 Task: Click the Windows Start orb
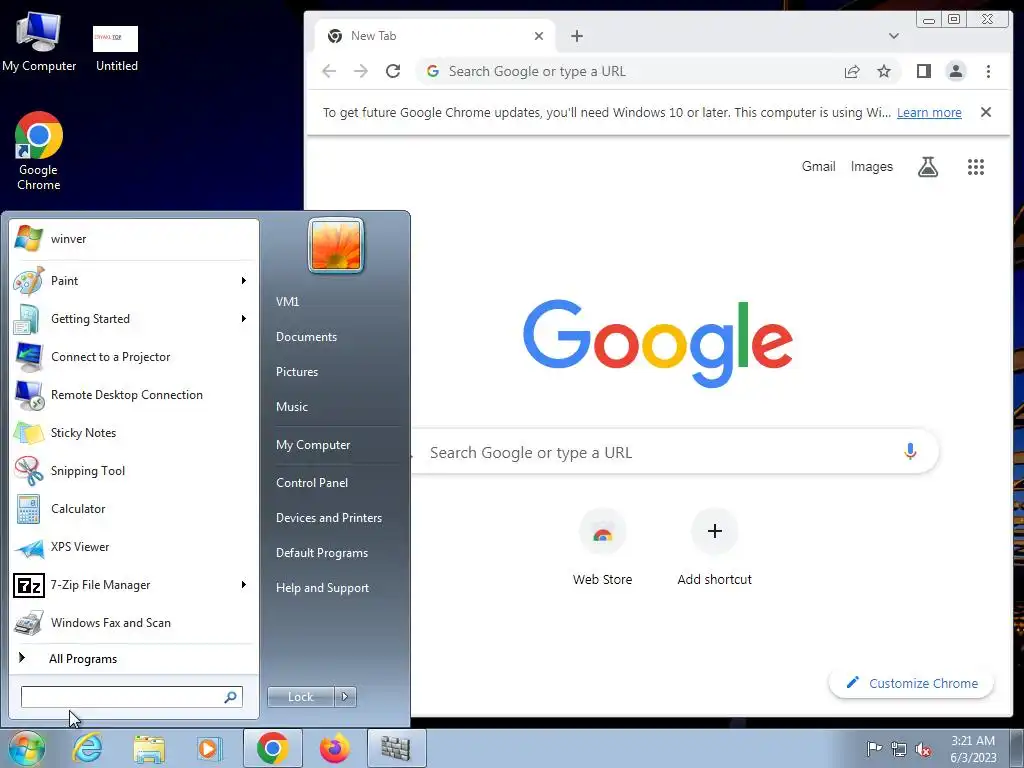point(26,748)
